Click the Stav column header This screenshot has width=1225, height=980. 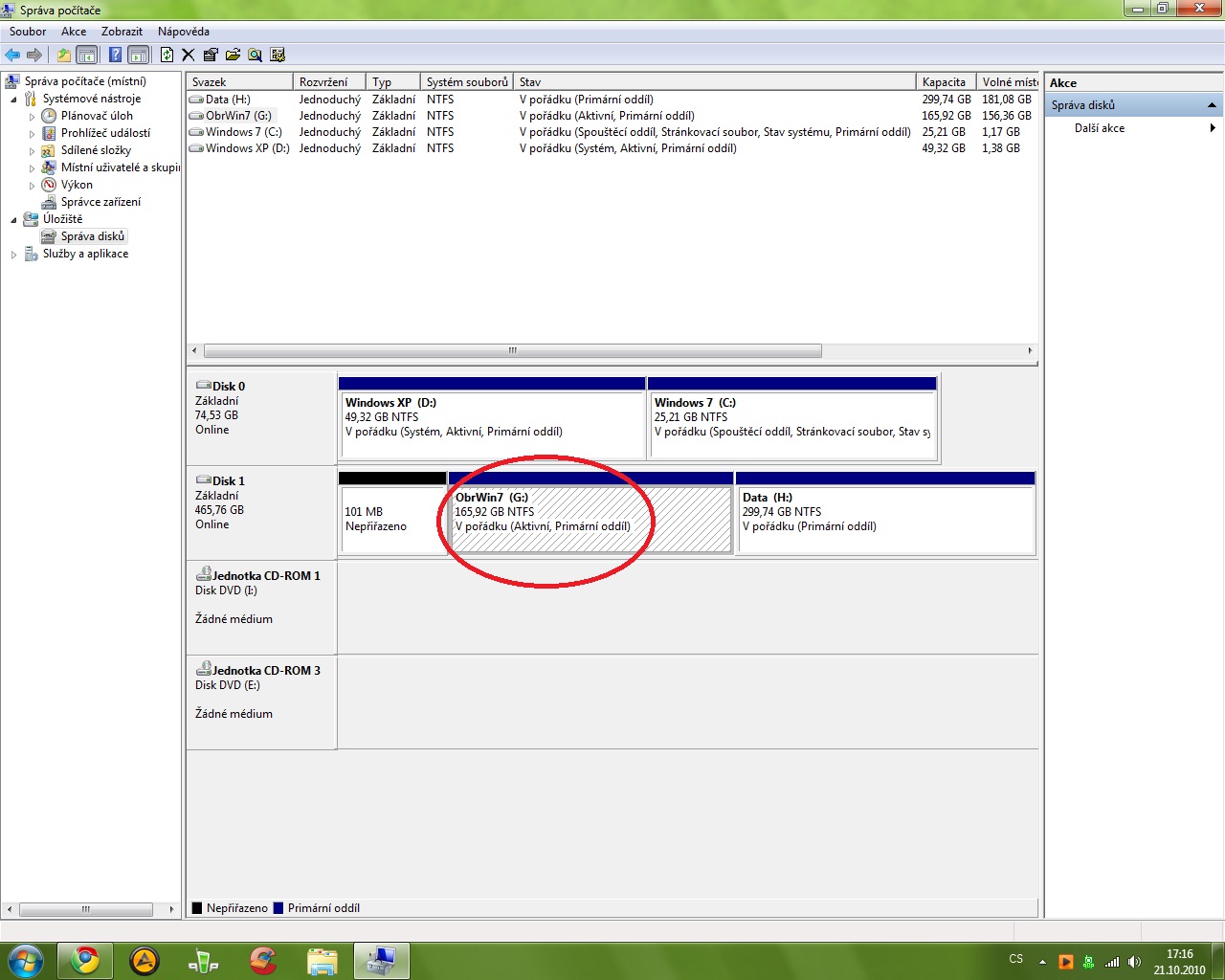715,82
